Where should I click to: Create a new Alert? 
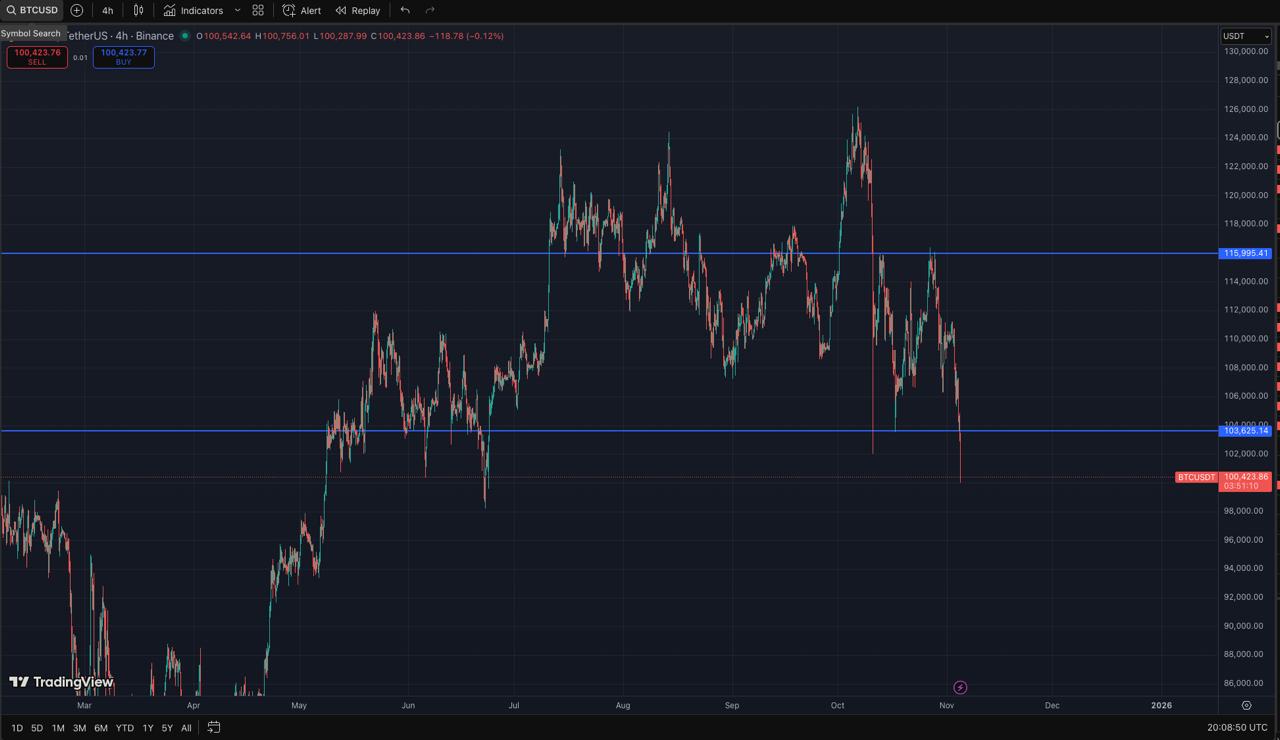point(301,10)
